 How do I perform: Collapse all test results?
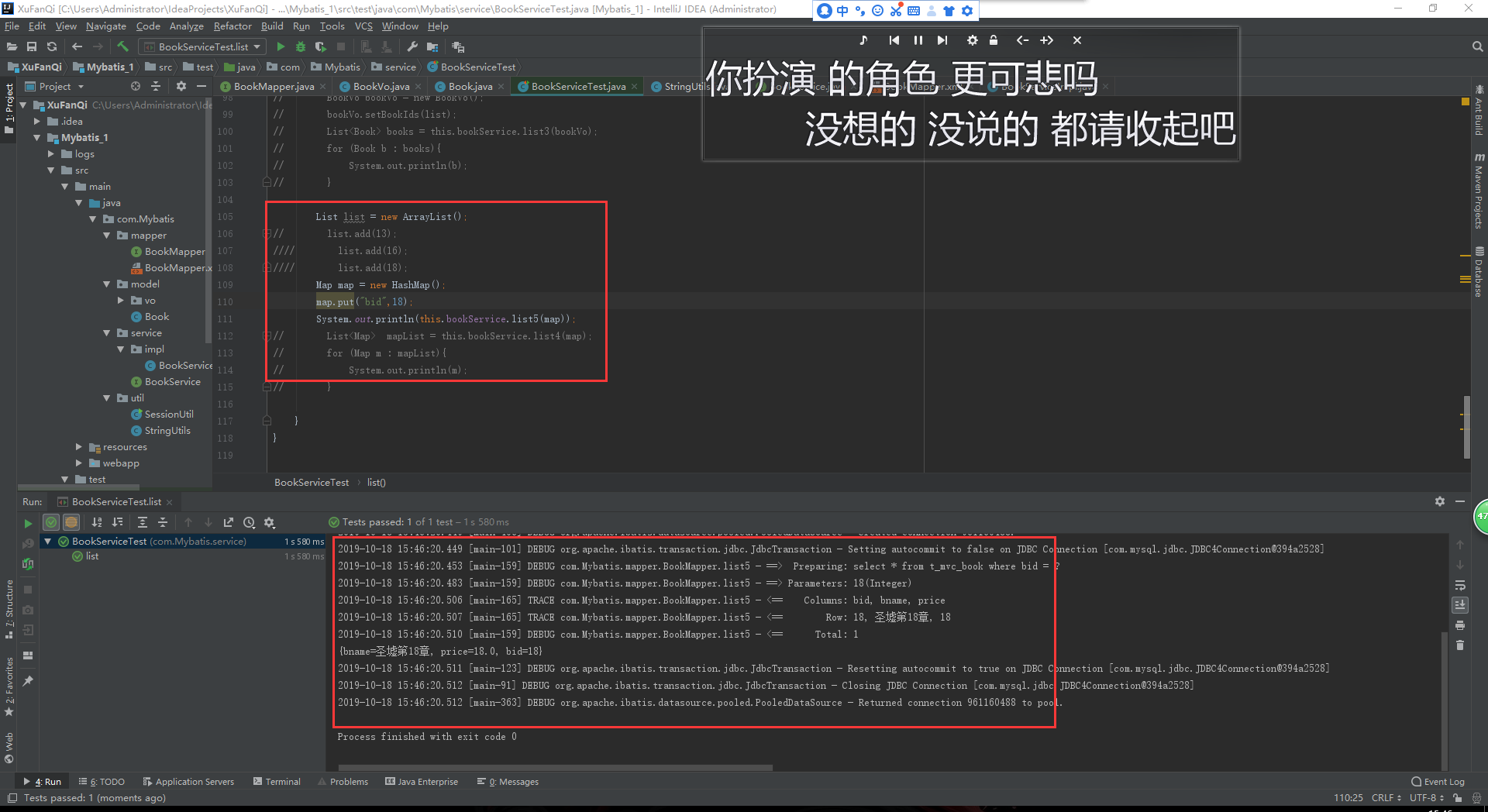(163, 523)
